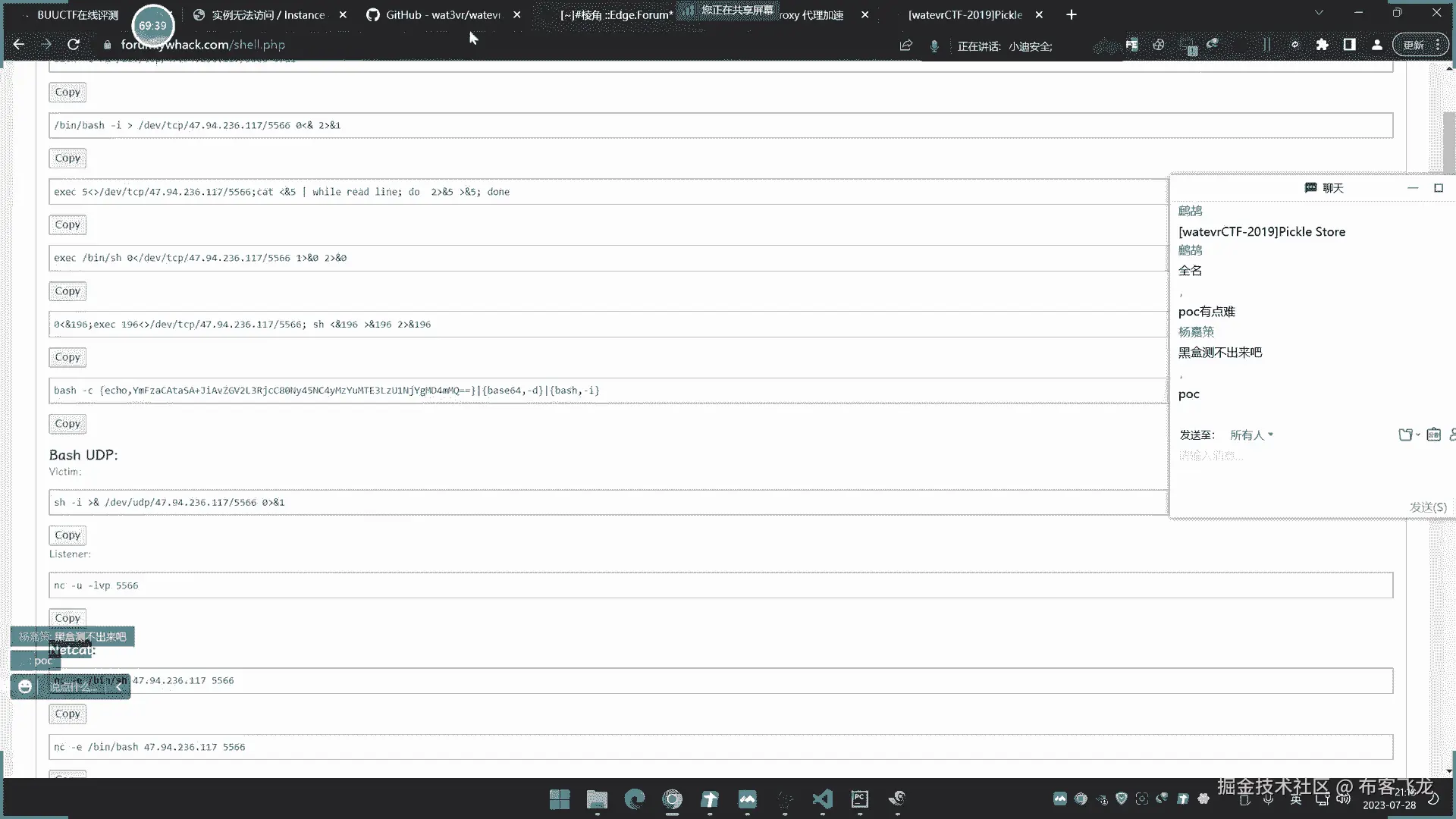
Task: Expand the recipient dropdown in chat
Action: pos(1251,435)
